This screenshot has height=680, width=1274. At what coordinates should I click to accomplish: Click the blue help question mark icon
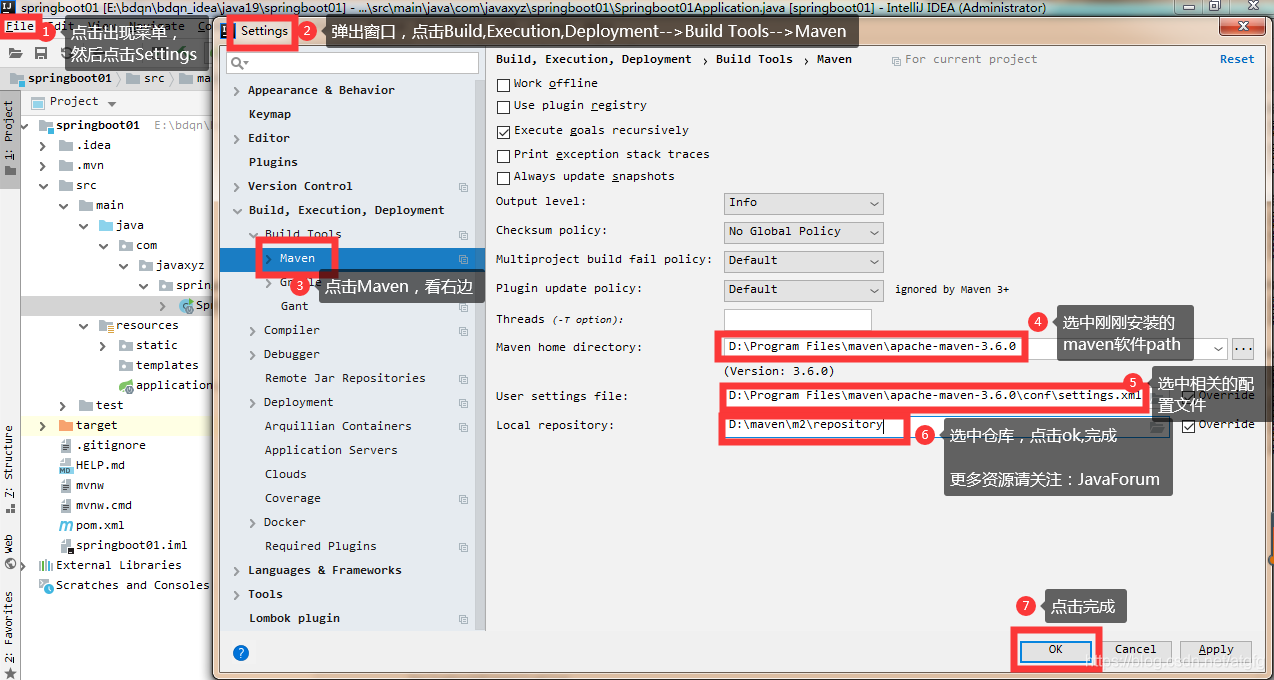[x=240, y=652]
